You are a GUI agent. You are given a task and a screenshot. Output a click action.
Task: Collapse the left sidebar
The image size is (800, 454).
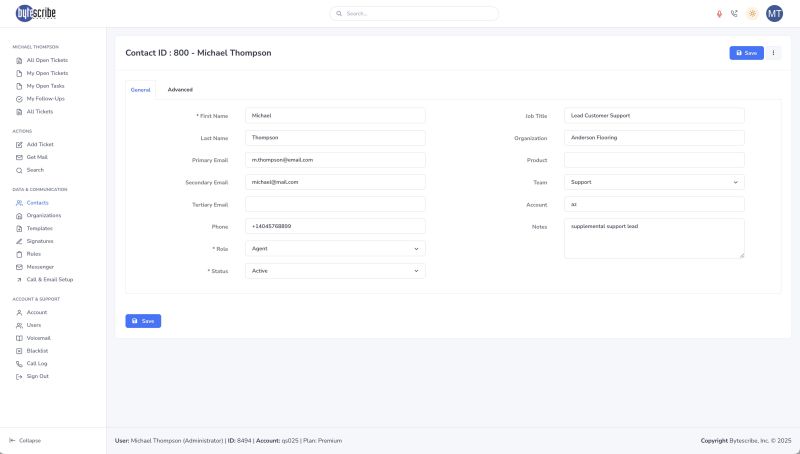pyautogui.click(x=25, y=440)
